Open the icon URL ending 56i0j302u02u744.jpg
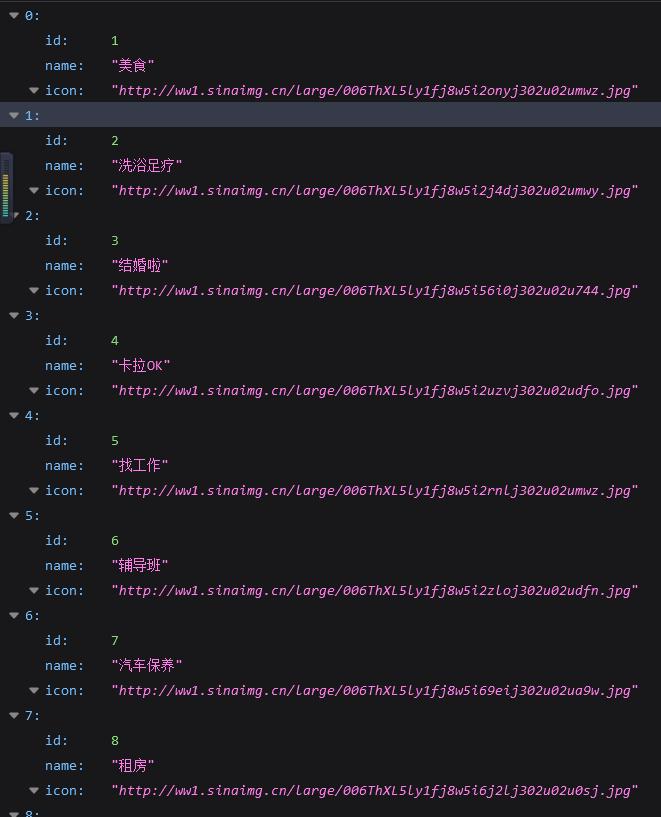Image resolution: width=661 pixels, height=817 pixels. pos(374,291)
